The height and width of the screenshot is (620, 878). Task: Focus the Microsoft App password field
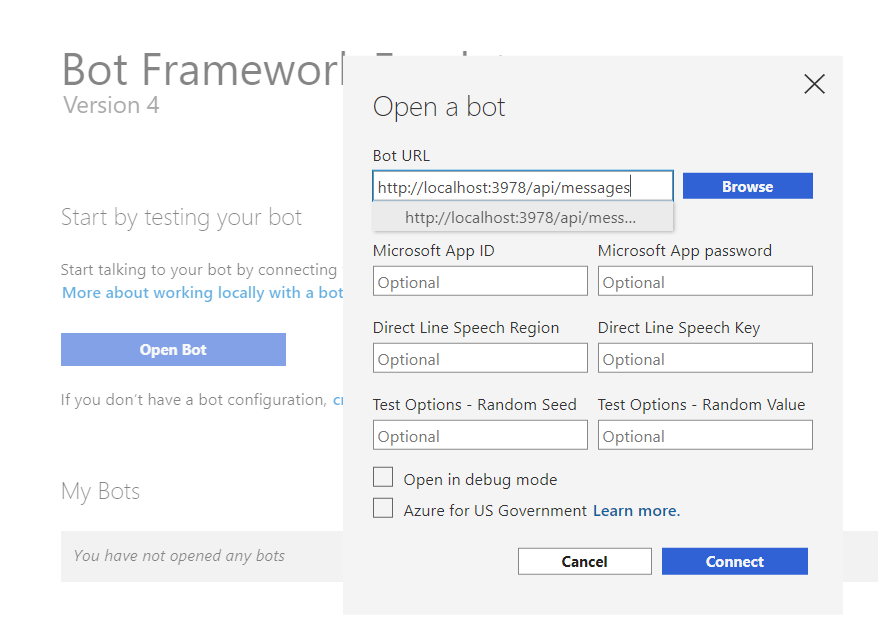pyautogui.click(x=705, y=281)
